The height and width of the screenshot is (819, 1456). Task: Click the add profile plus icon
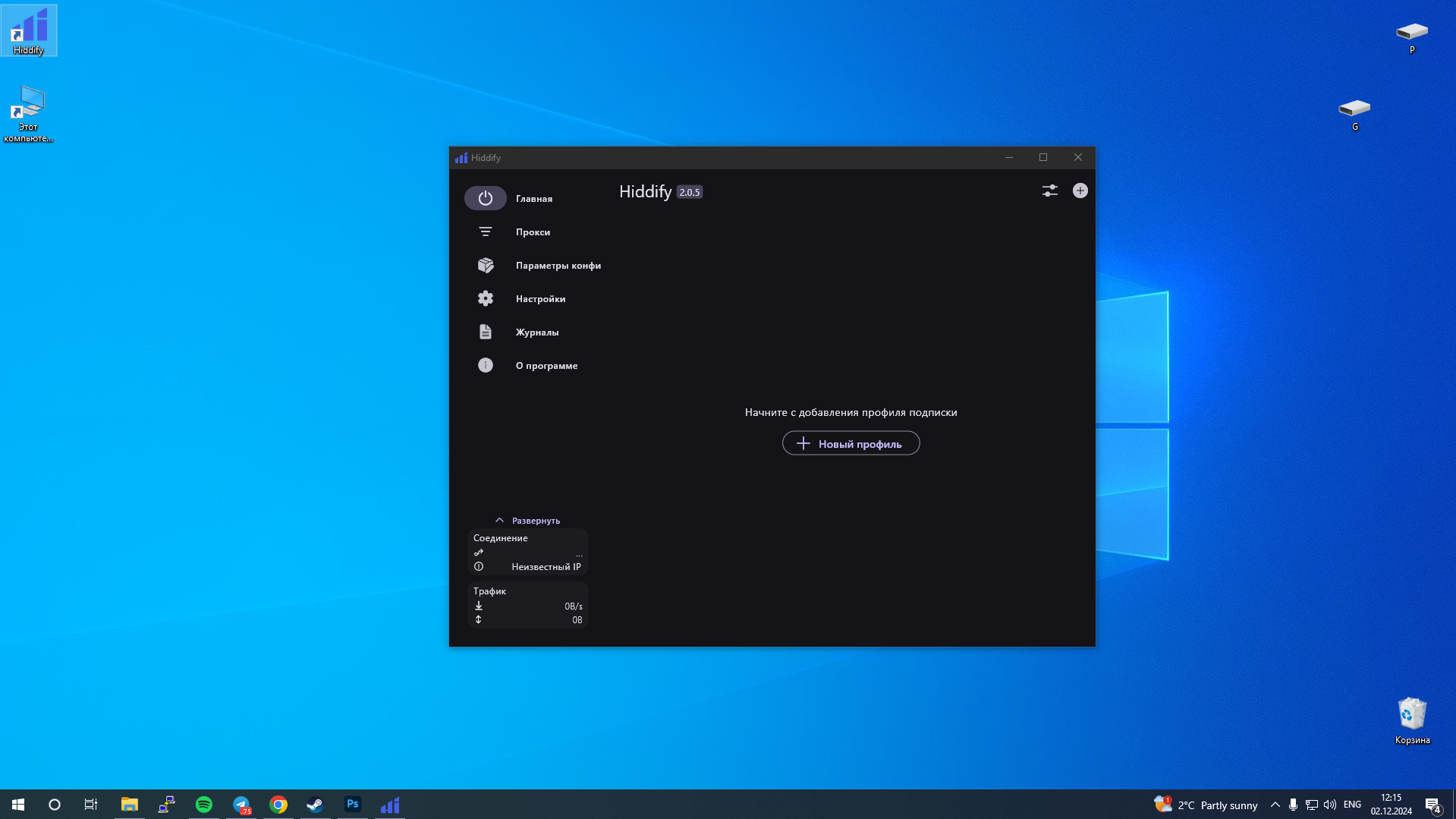point(1080,191)
